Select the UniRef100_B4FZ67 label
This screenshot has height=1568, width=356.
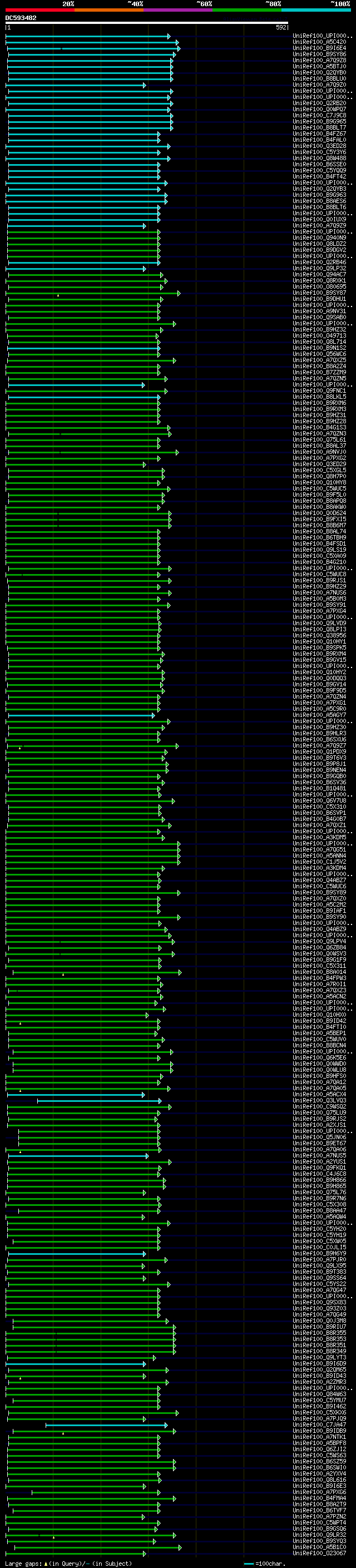click(319, 135)
